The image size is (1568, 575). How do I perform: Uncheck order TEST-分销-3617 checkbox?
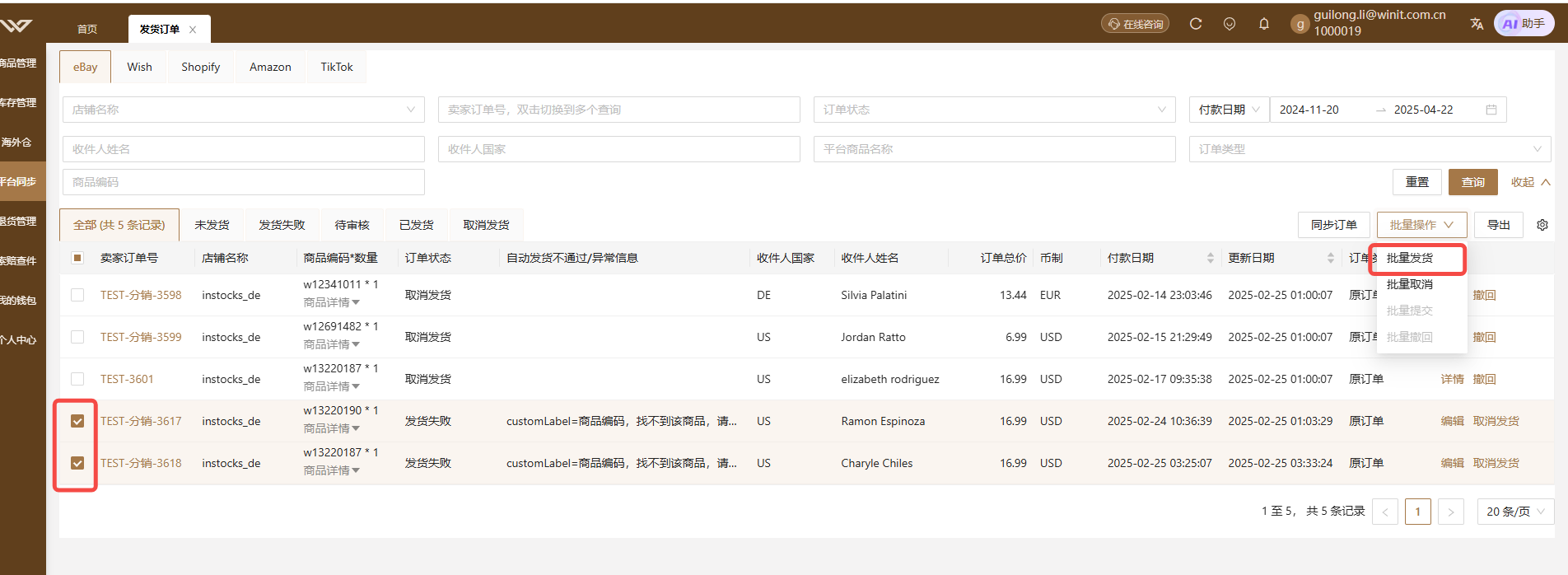pos(77,421)
